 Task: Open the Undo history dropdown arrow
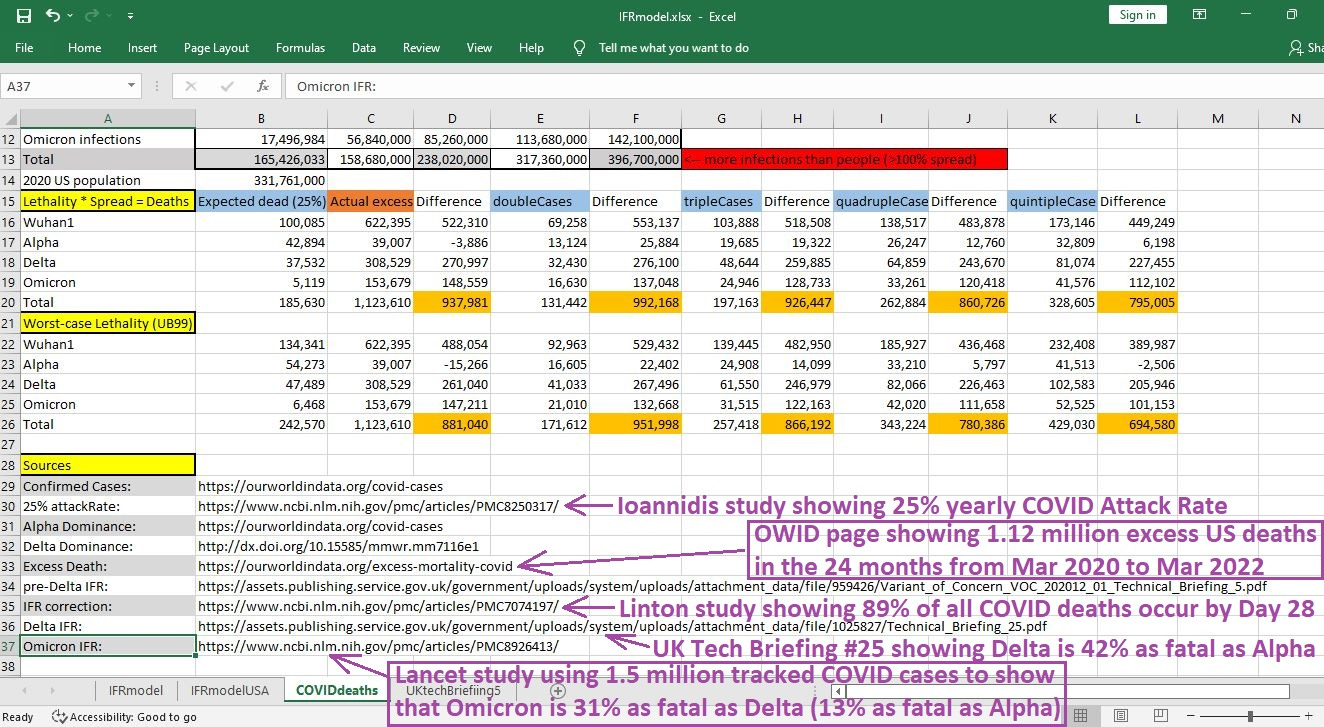[x=68, y=16]
